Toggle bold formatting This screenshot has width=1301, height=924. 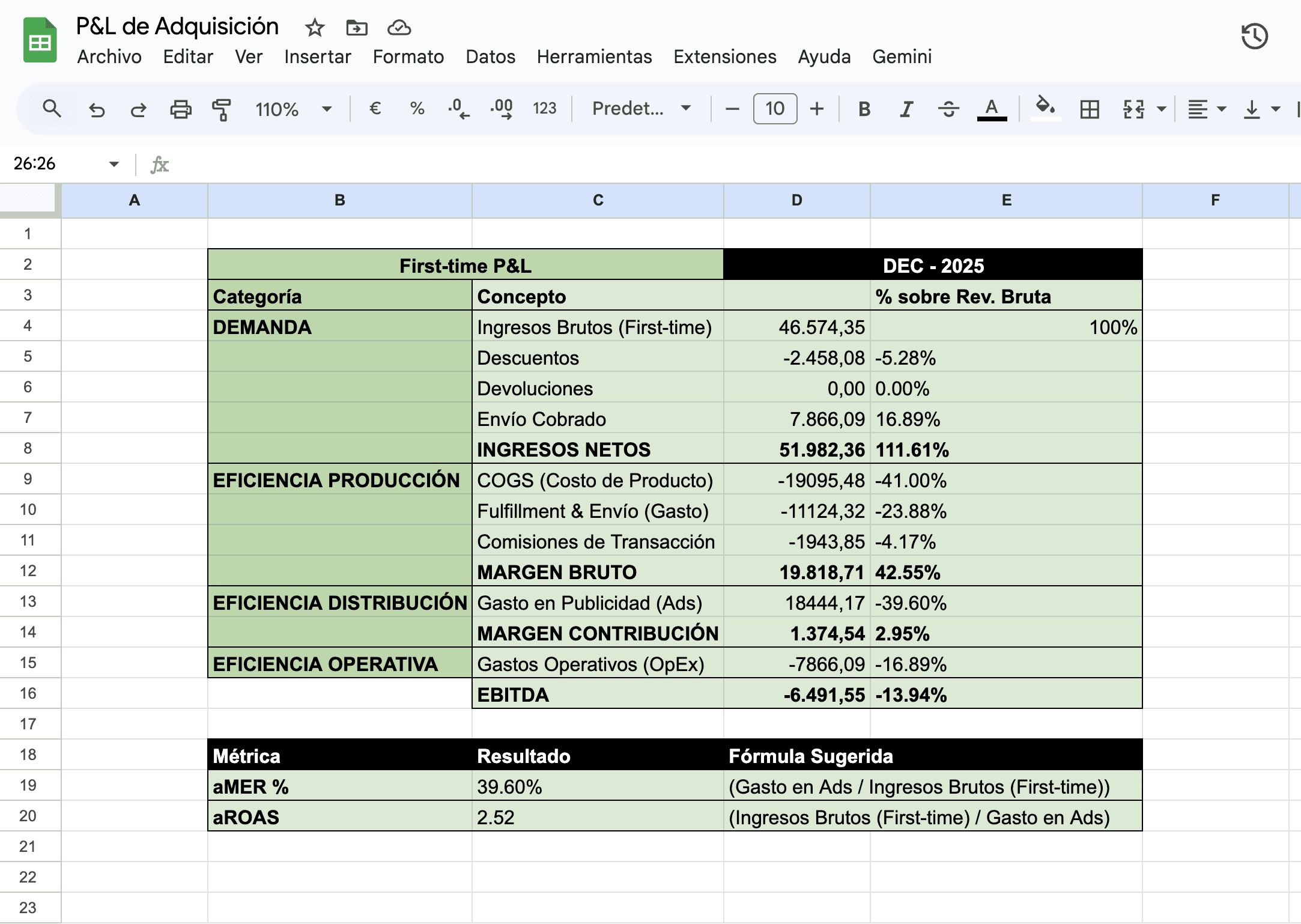click(x=864, y=109)
